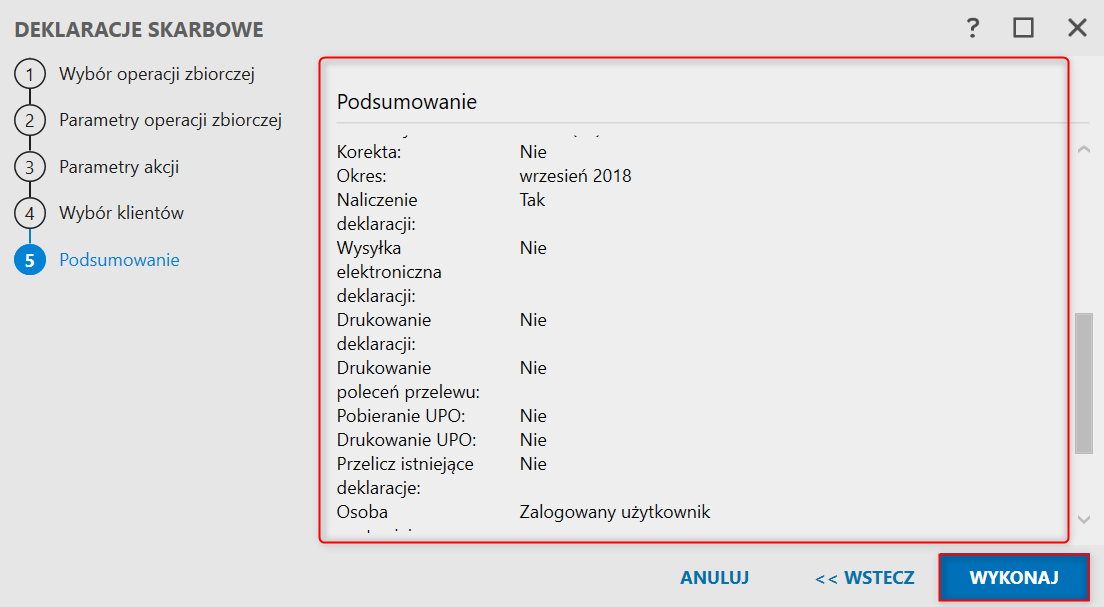
Task: Click the step 1 circle icon
Action: click(x=30, y=74)
